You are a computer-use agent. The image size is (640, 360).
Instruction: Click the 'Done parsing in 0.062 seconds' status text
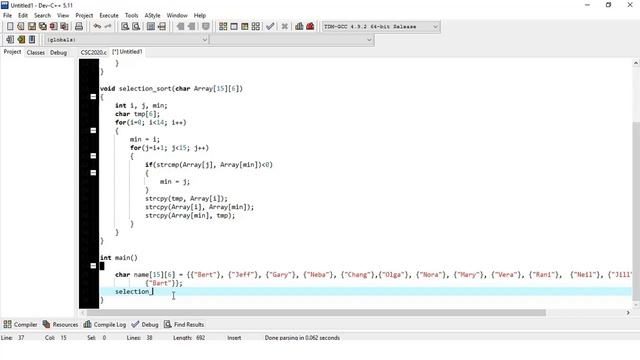tap(302, 338)
